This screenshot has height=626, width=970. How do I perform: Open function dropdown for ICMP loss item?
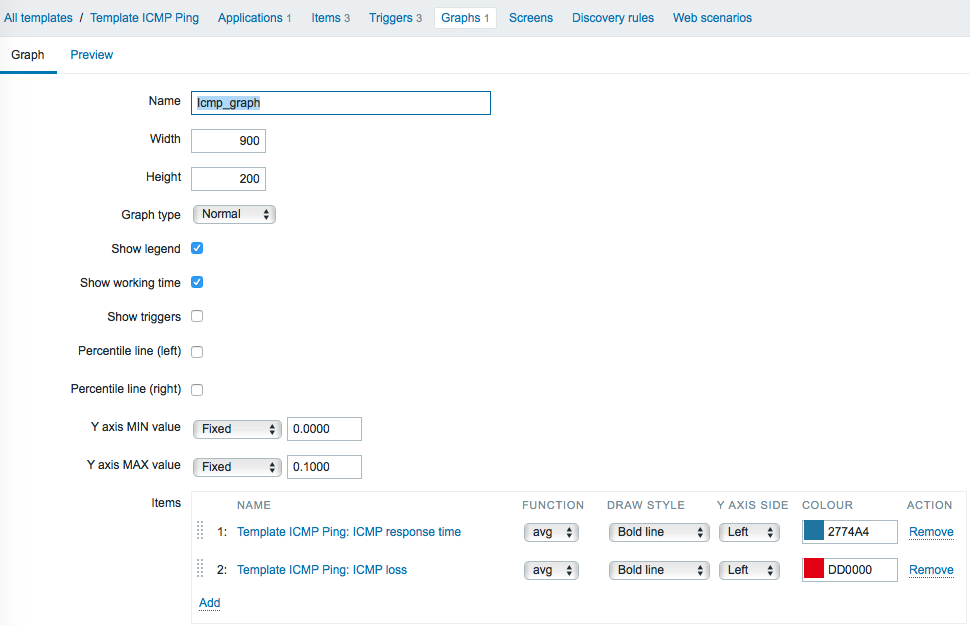[551, 570]
